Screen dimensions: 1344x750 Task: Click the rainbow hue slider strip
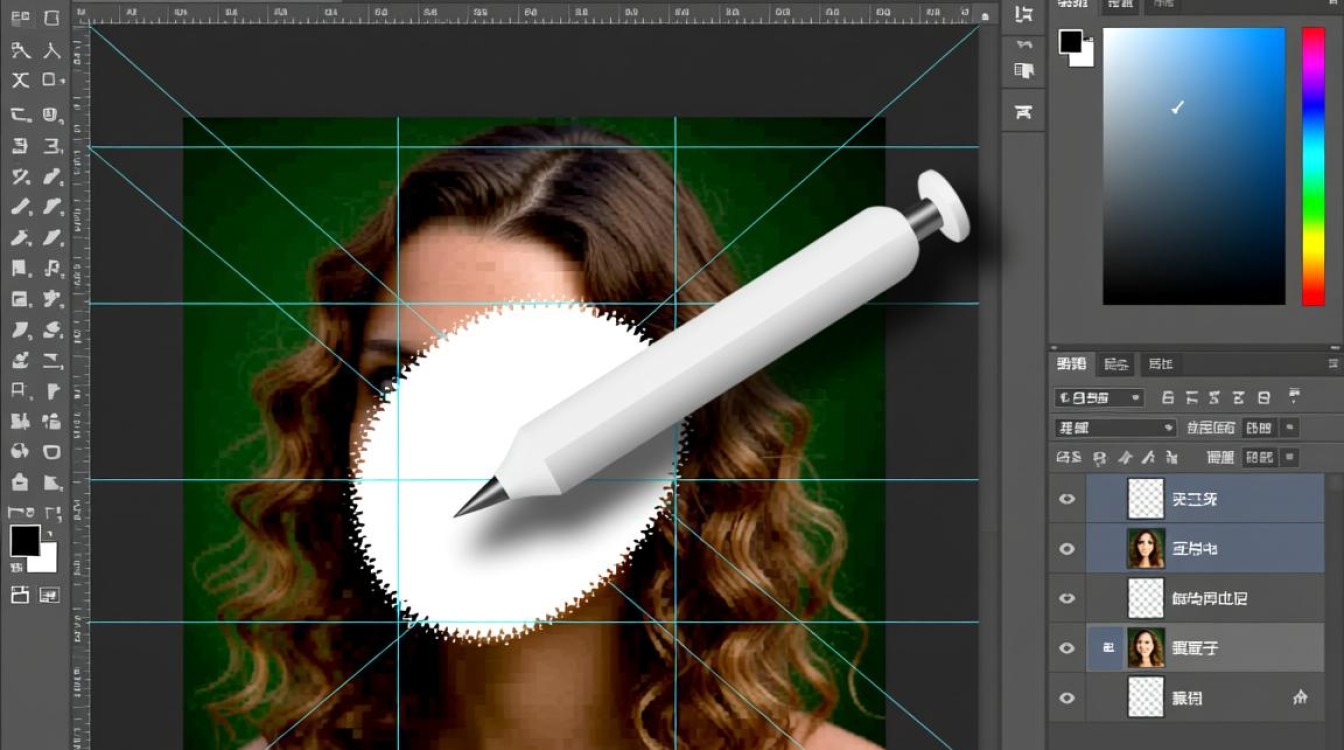coord(1313,166)
